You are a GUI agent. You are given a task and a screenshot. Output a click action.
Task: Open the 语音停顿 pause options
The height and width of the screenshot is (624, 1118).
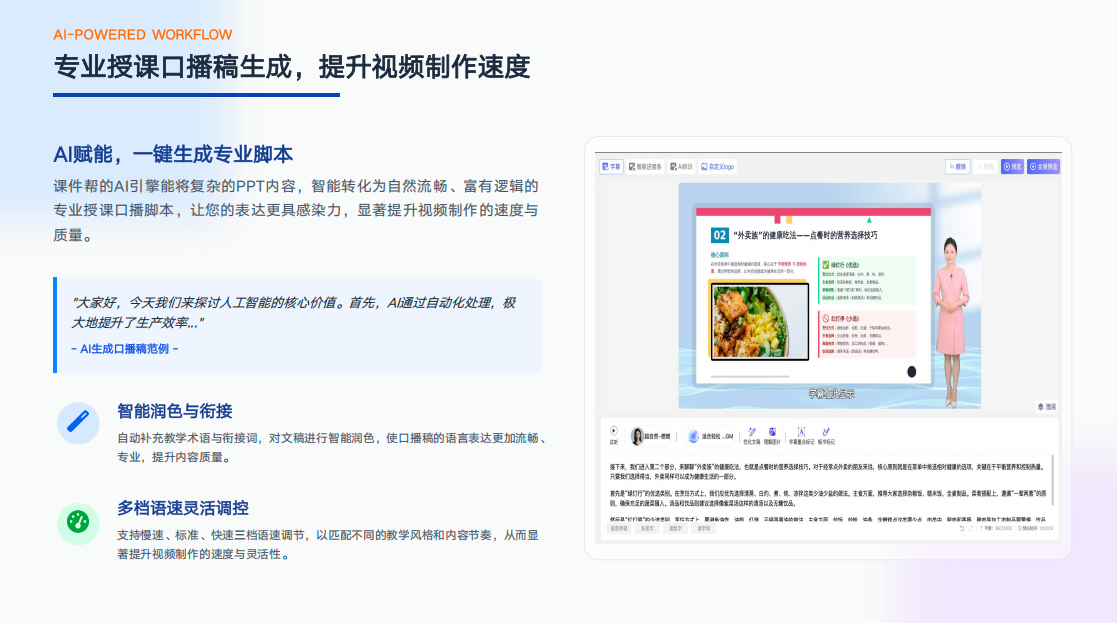pyautogui.click(x=617, y=531)
